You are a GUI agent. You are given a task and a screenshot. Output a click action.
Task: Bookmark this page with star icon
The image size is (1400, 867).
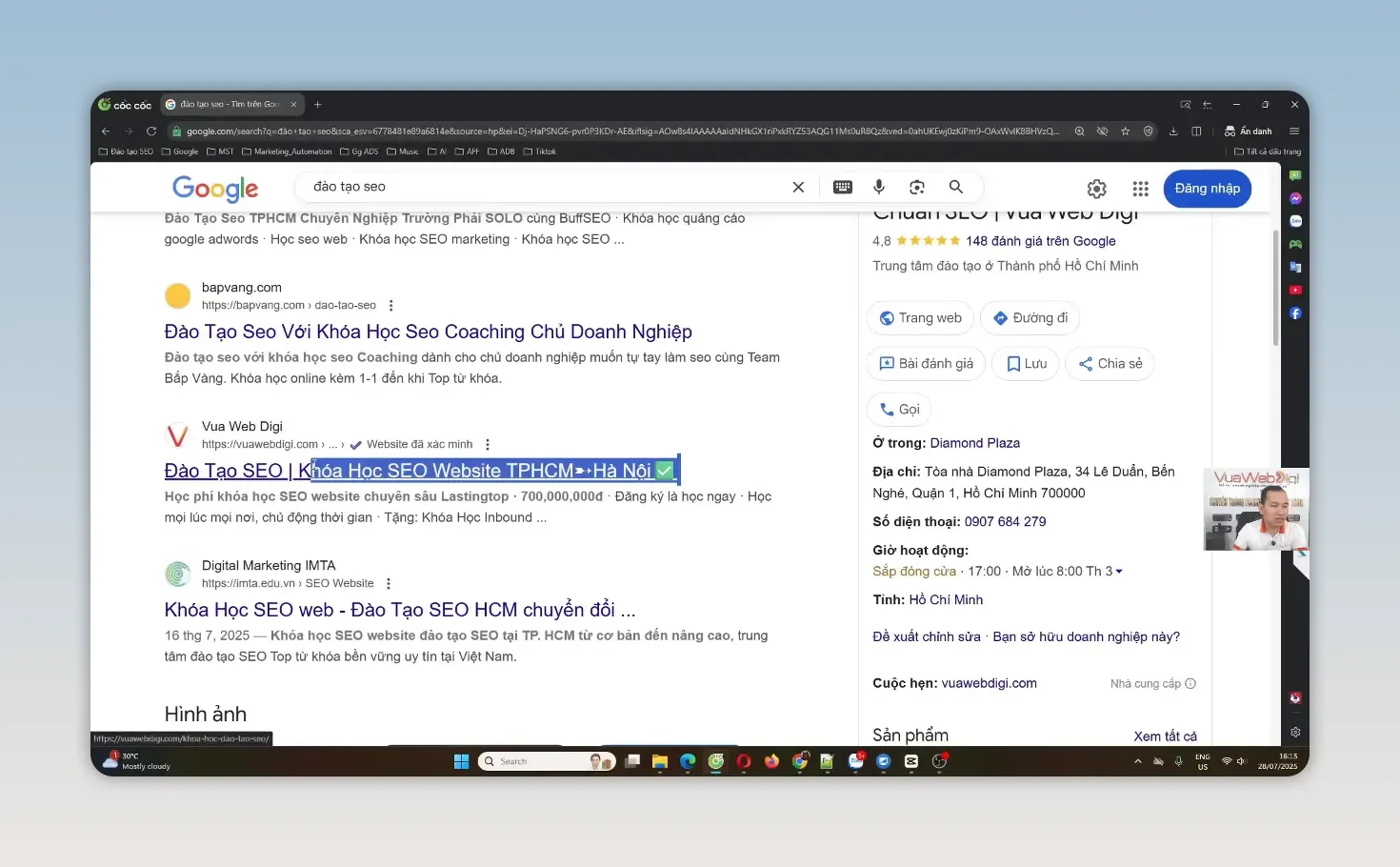1125,131
